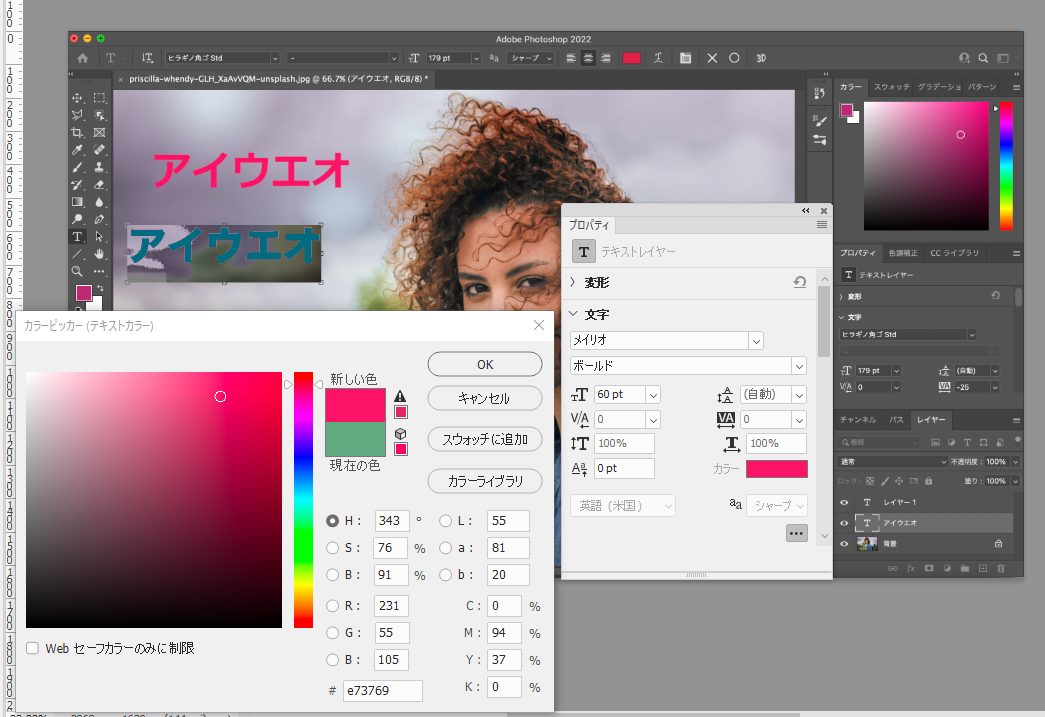Open the スウォッチ panel tab
Viewport: 1045px width, 717px height.
click(x=893, y=86)
